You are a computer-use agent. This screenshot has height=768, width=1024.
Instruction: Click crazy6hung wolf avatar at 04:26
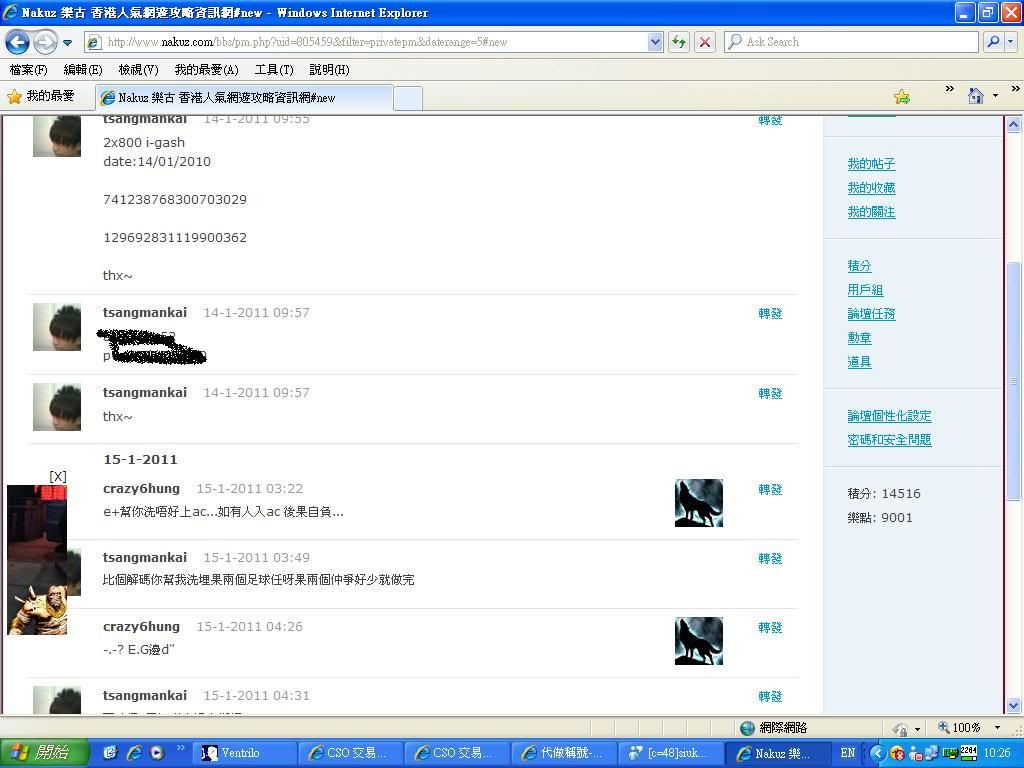699,641
